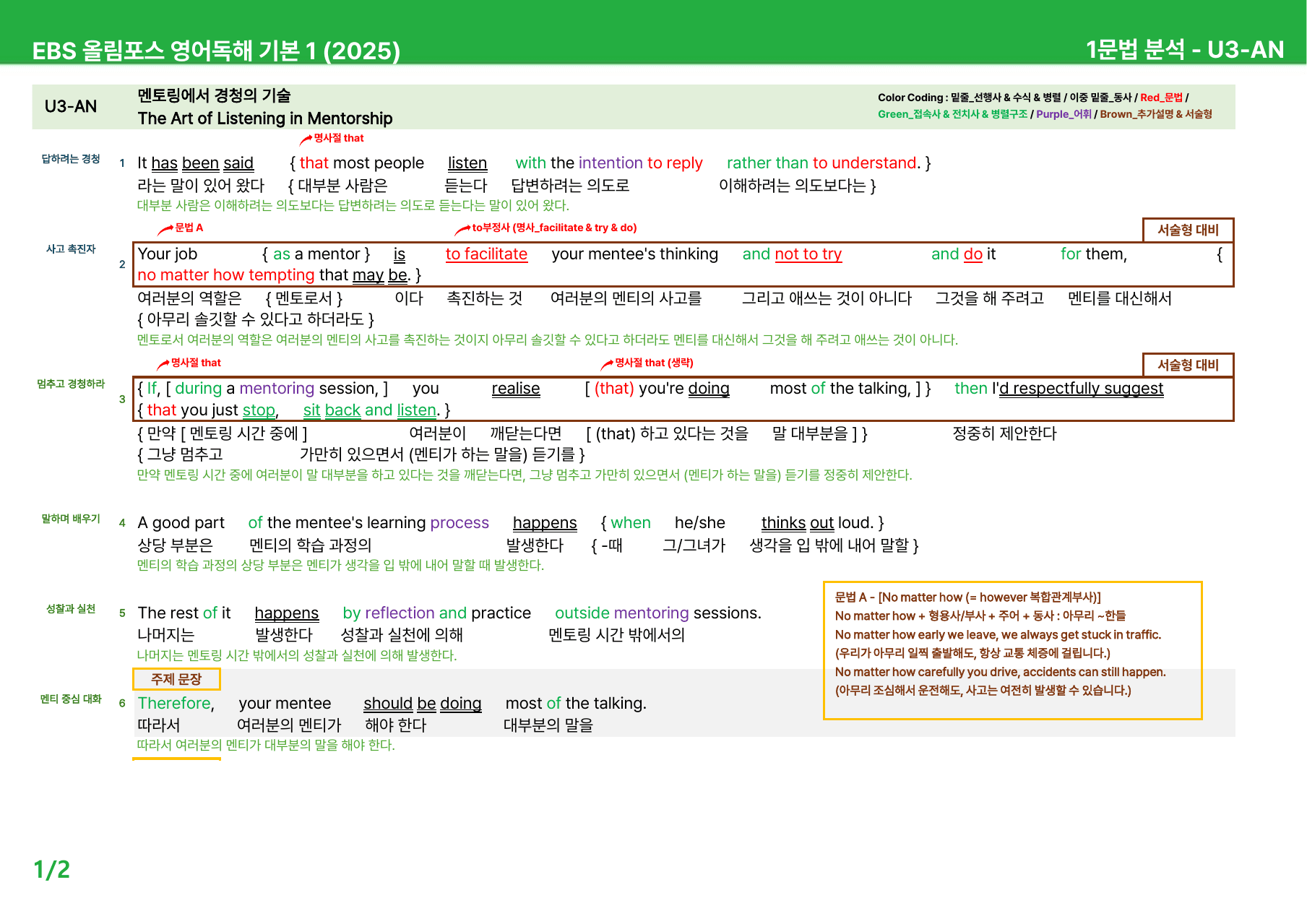
Task: Click 'with the intention to reply' phrase
Action: [609, 163]
